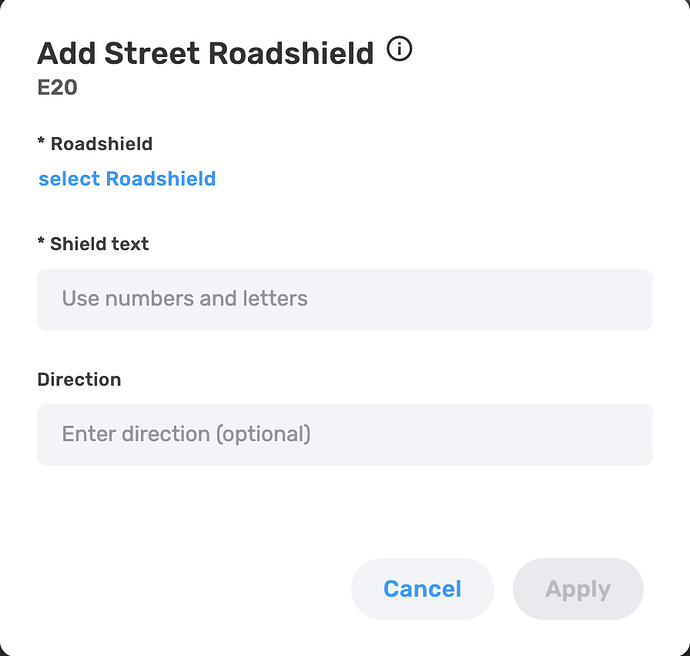Click the Roadshield field label
This screenshot has width=690, height=656.
tap(101, 143)
